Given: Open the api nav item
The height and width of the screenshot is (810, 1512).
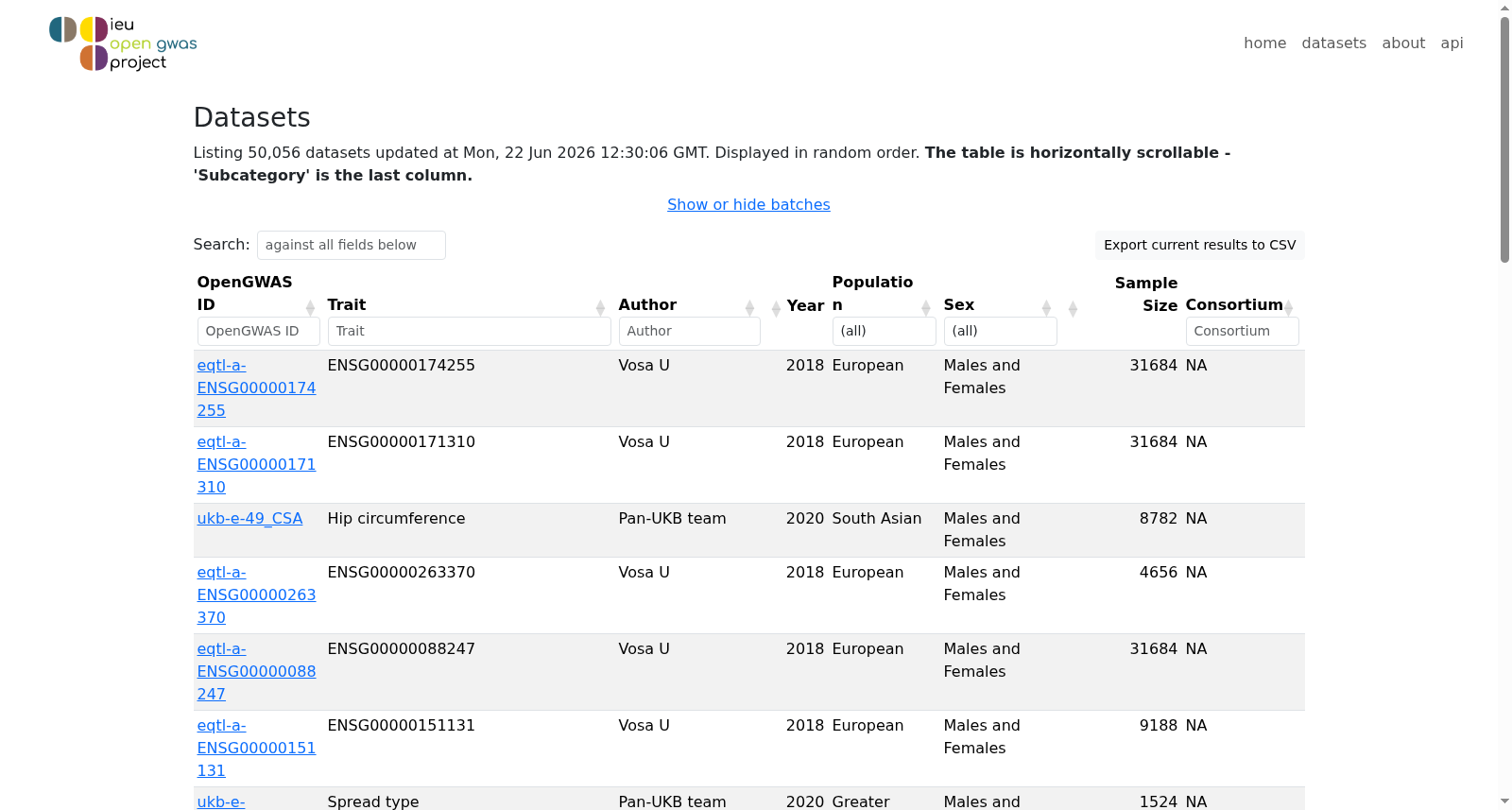Looking at the screenshot, I should (1452, 43).
